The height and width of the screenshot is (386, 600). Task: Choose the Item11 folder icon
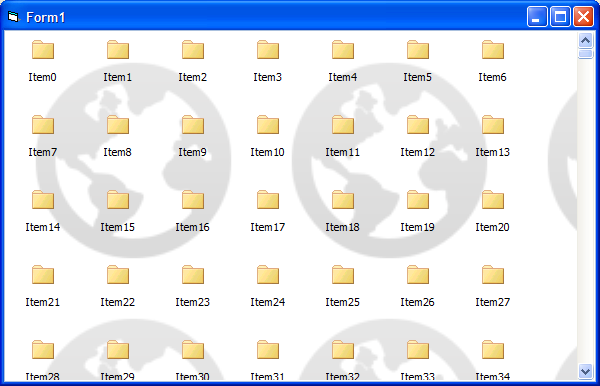[x=343, y=125]
